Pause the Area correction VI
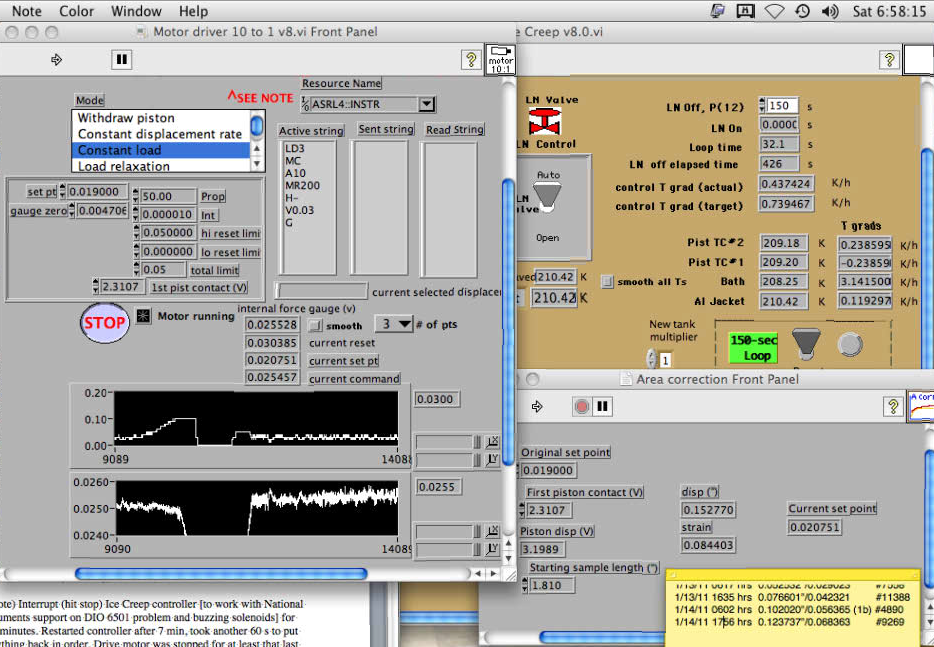The width and height of the screenshot is (934, 647). (602, 407)
